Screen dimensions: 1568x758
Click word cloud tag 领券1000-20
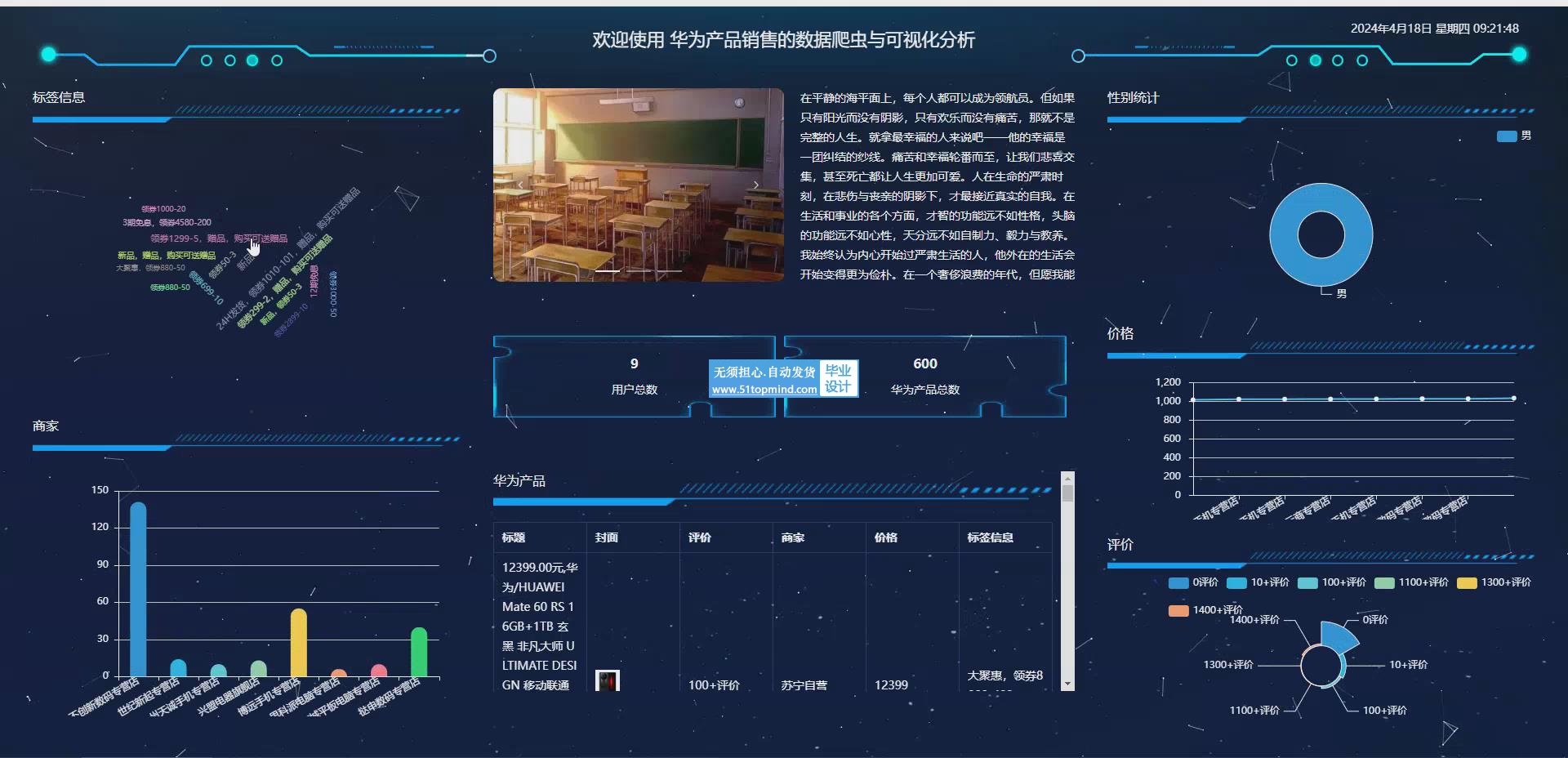point(163,209)
